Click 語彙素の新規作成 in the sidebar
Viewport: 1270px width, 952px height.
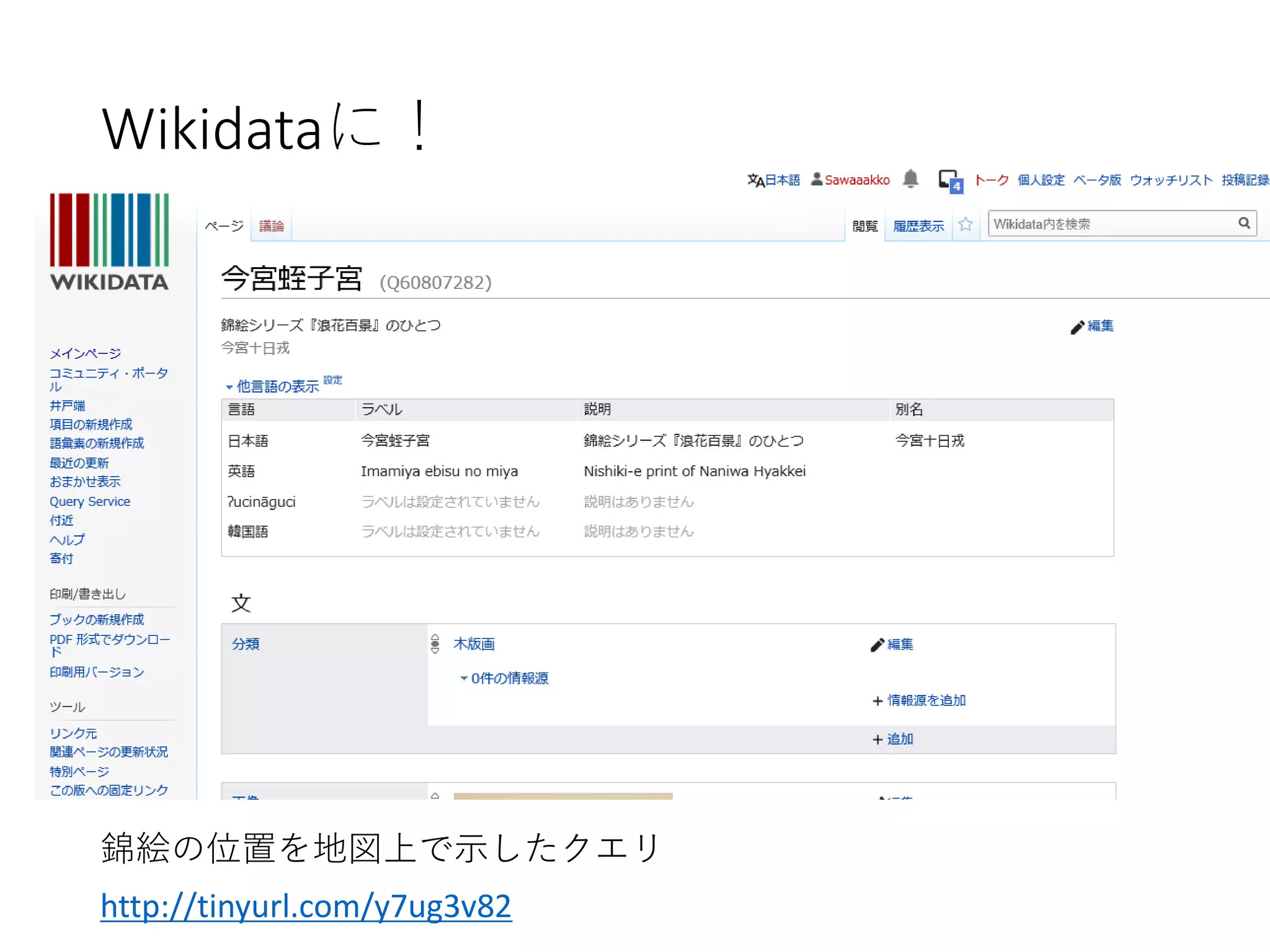click(97, 443)
